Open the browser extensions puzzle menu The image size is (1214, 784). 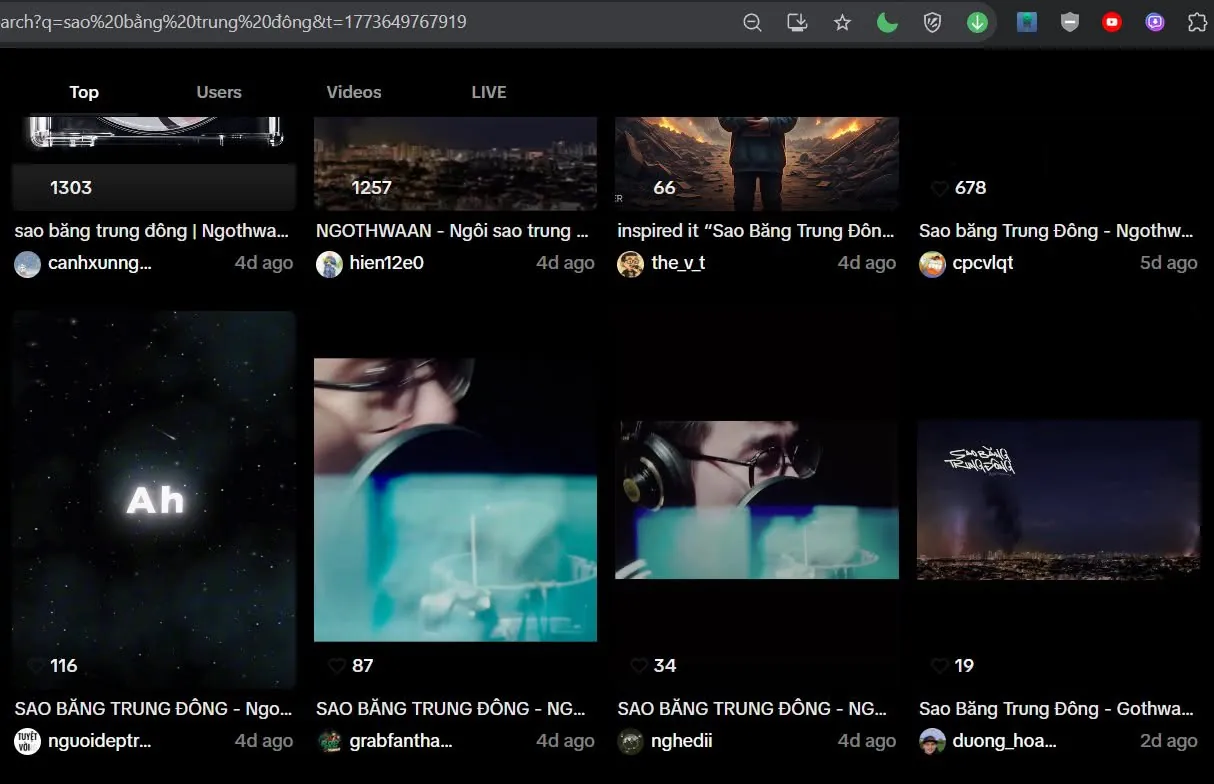pos(1197,22)
